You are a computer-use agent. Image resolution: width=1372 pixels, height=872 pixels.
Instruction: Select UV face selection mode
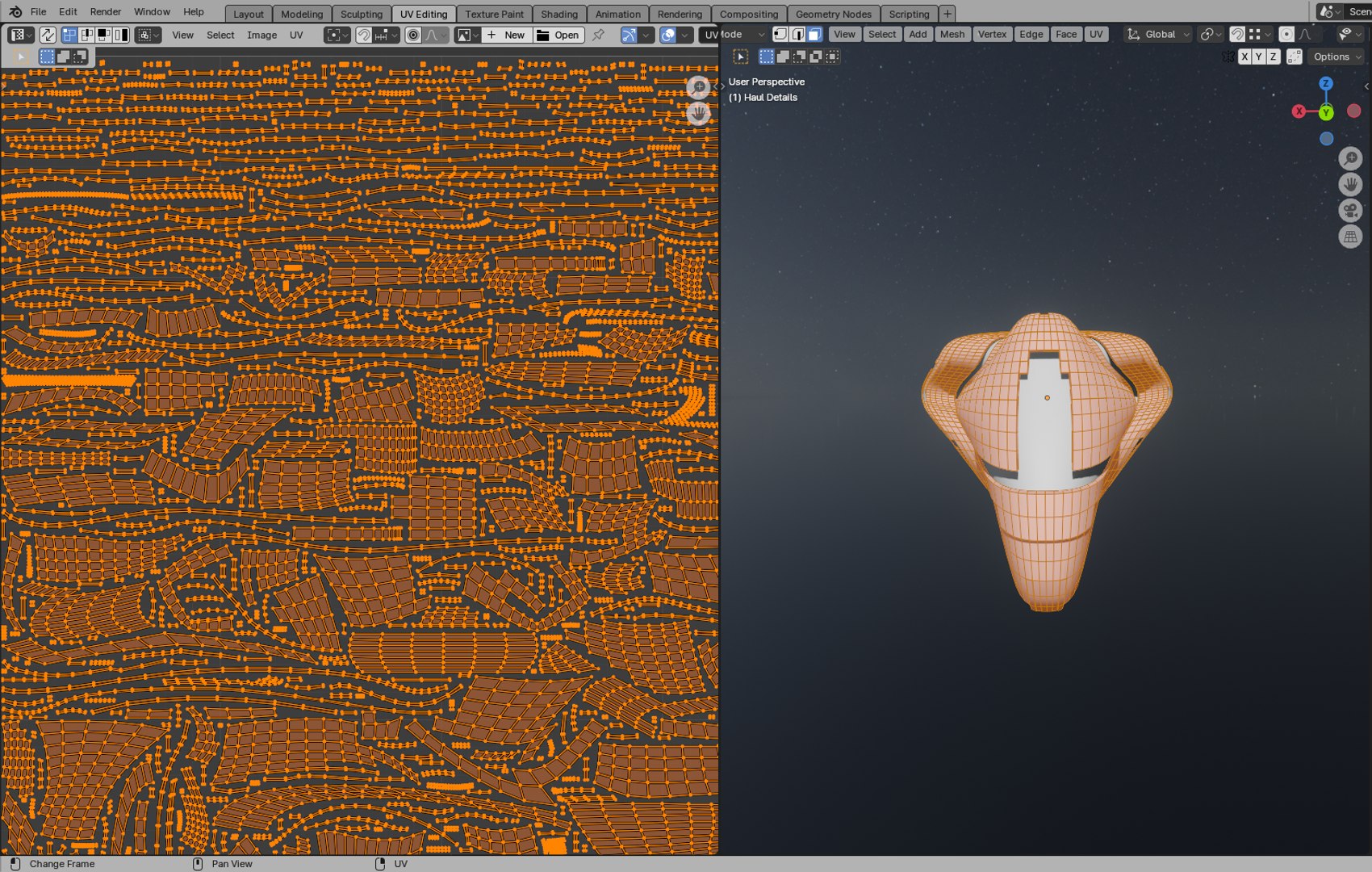(104, 35)
